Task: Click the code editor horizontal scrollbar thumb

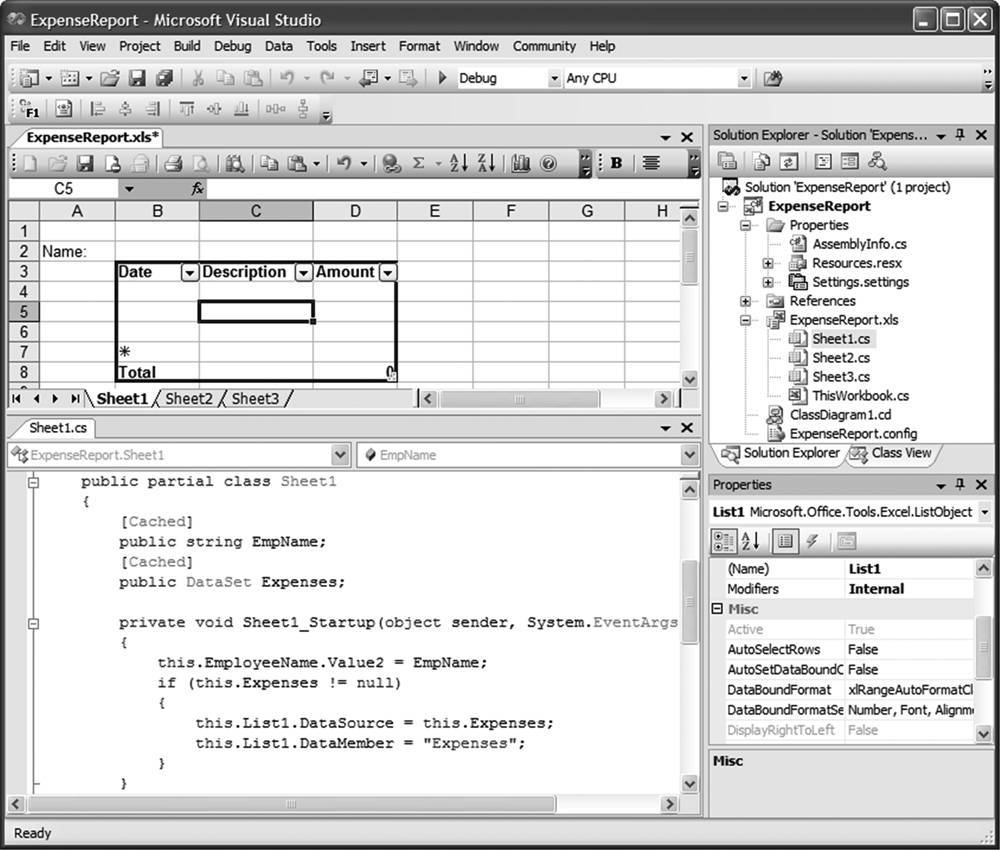Action: point(291,803)
